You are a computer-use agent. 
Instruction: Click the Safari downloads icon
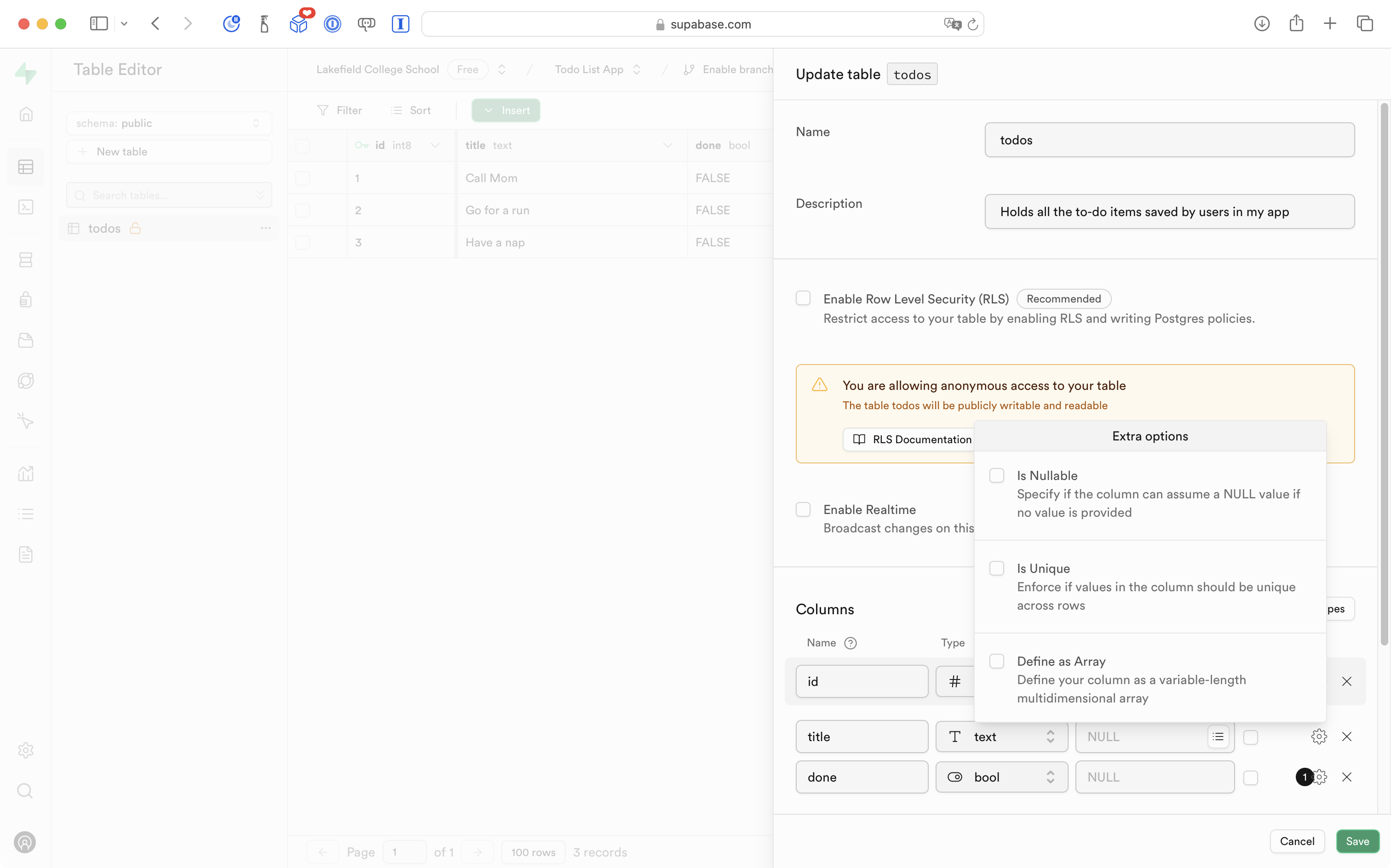click(1261, 23)
